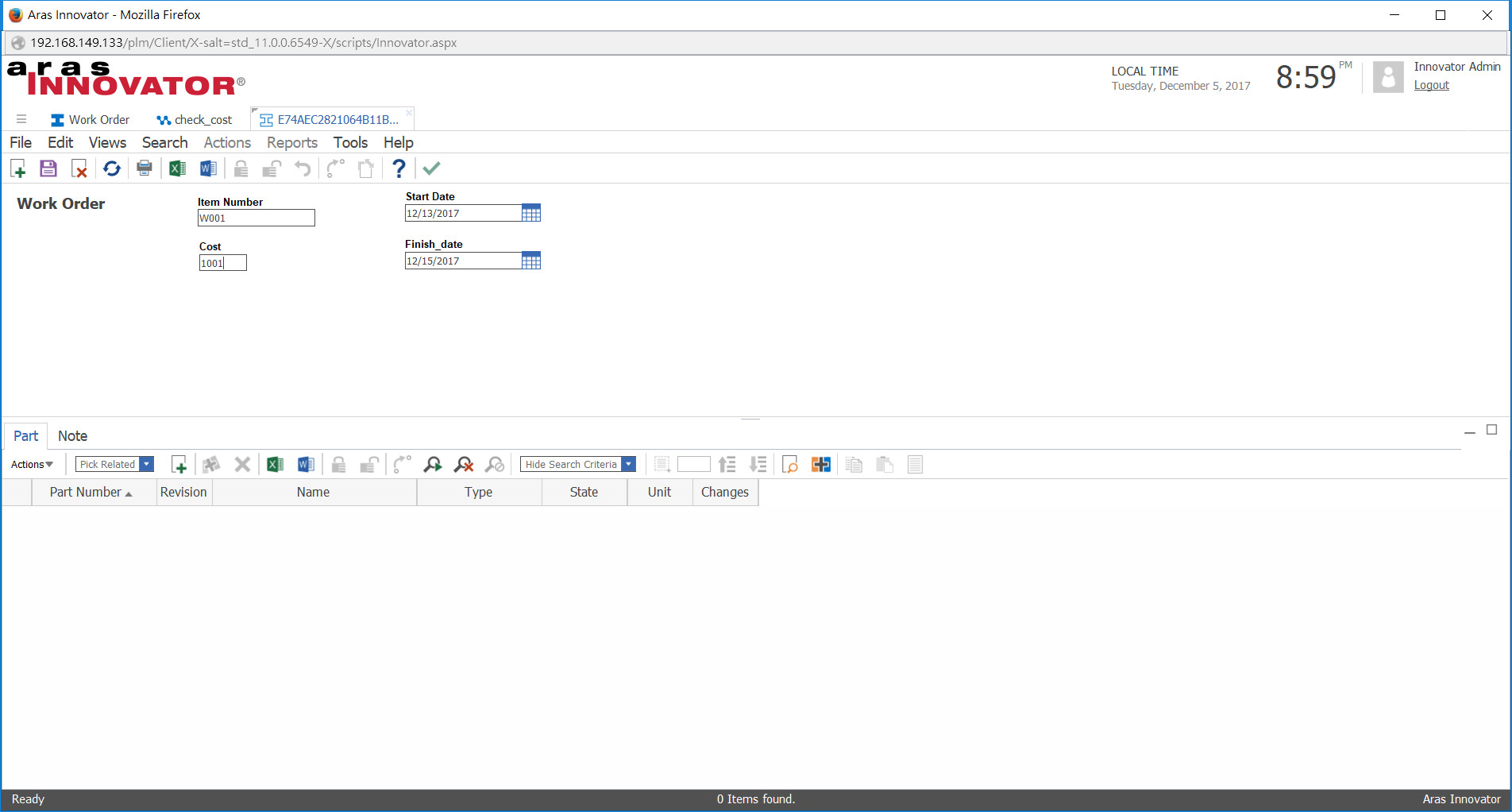
Task: Click the Cost input field
Action: [222, 263]
